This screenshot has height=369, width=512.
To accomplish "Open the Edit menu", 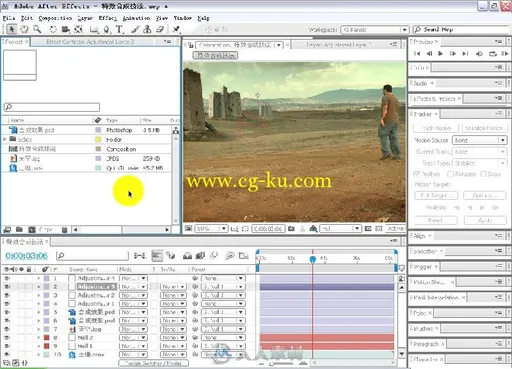I will (27, 18).
